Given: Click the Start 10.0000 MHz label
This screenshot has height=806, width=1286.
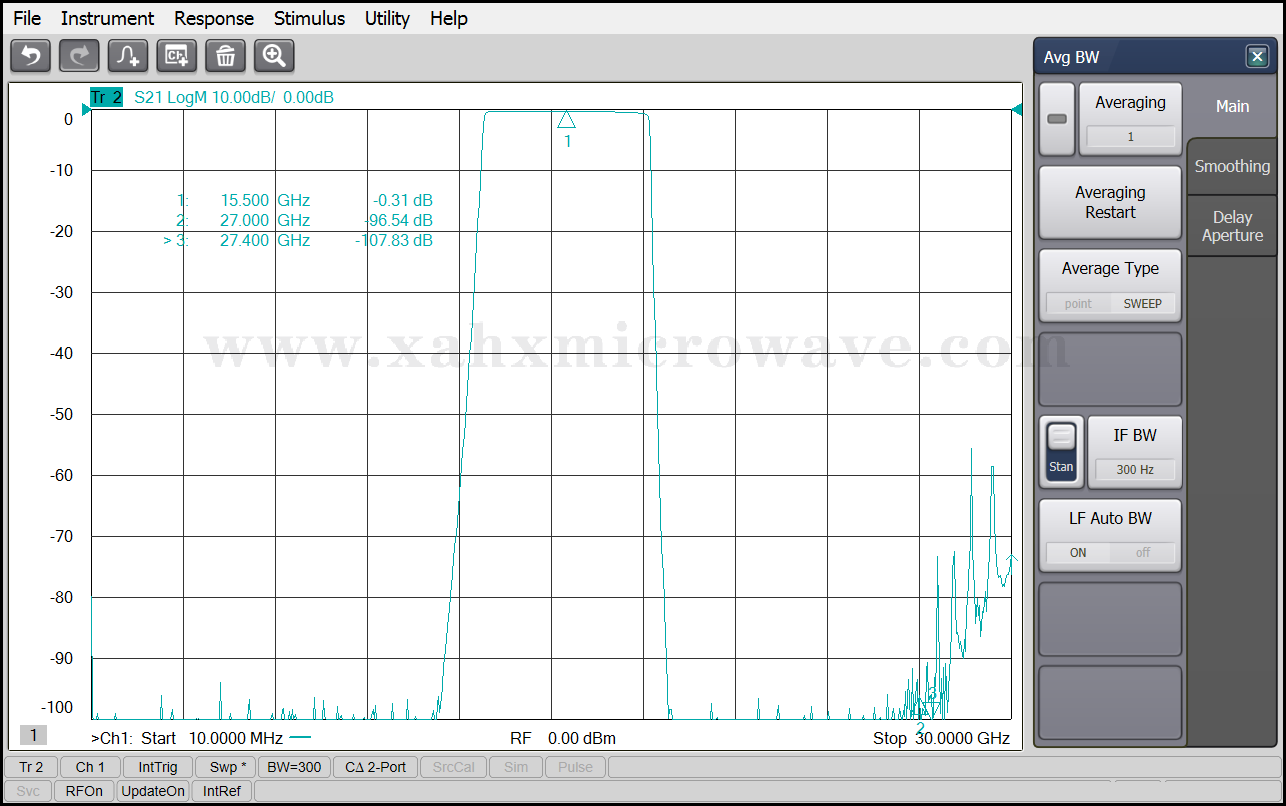Looking at the screenshot, I should (x=211, y=738).
